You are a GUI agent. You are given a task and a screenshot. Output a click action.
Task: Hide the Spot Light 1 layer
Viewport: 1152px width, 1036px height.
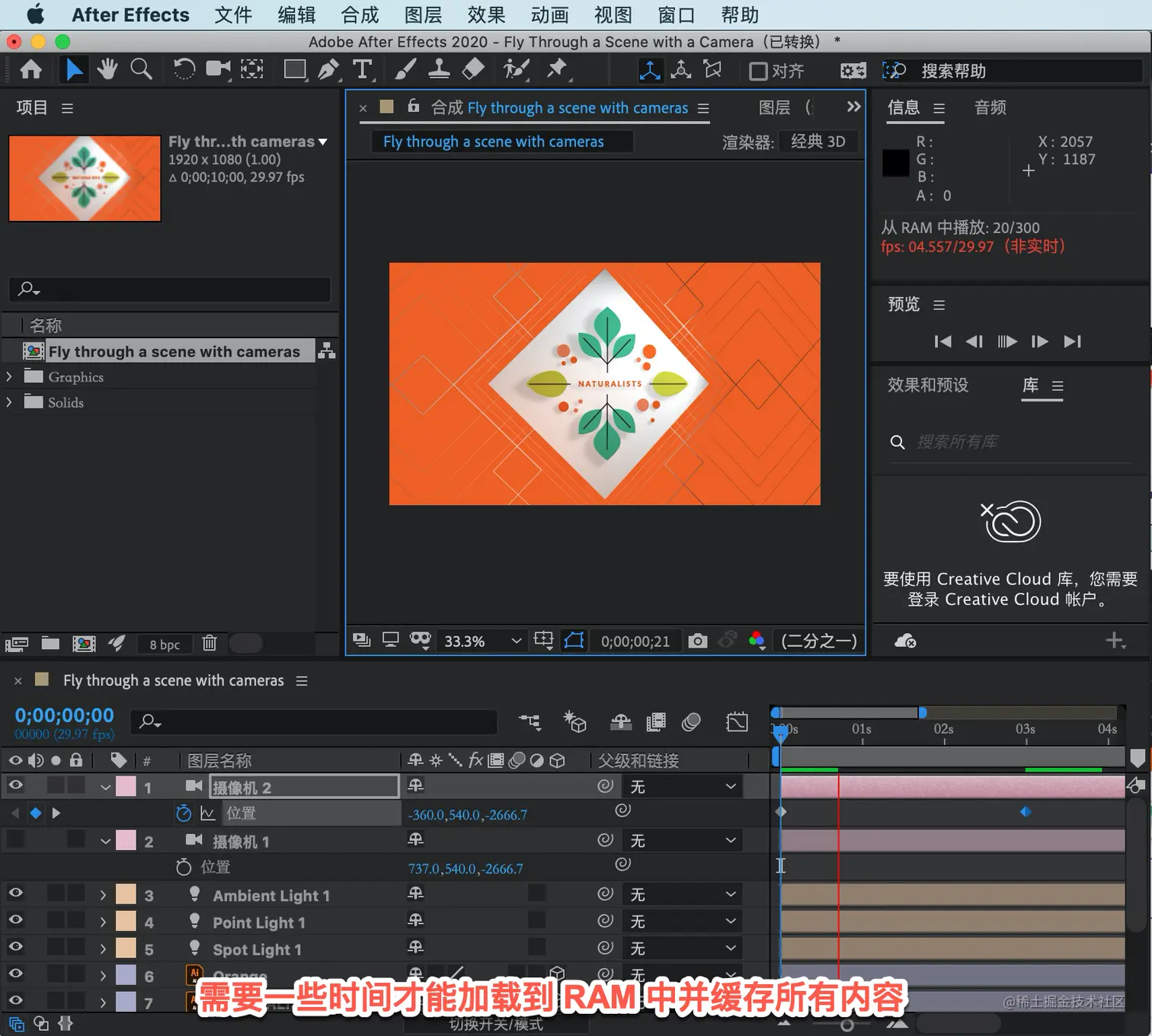(15, 946)
